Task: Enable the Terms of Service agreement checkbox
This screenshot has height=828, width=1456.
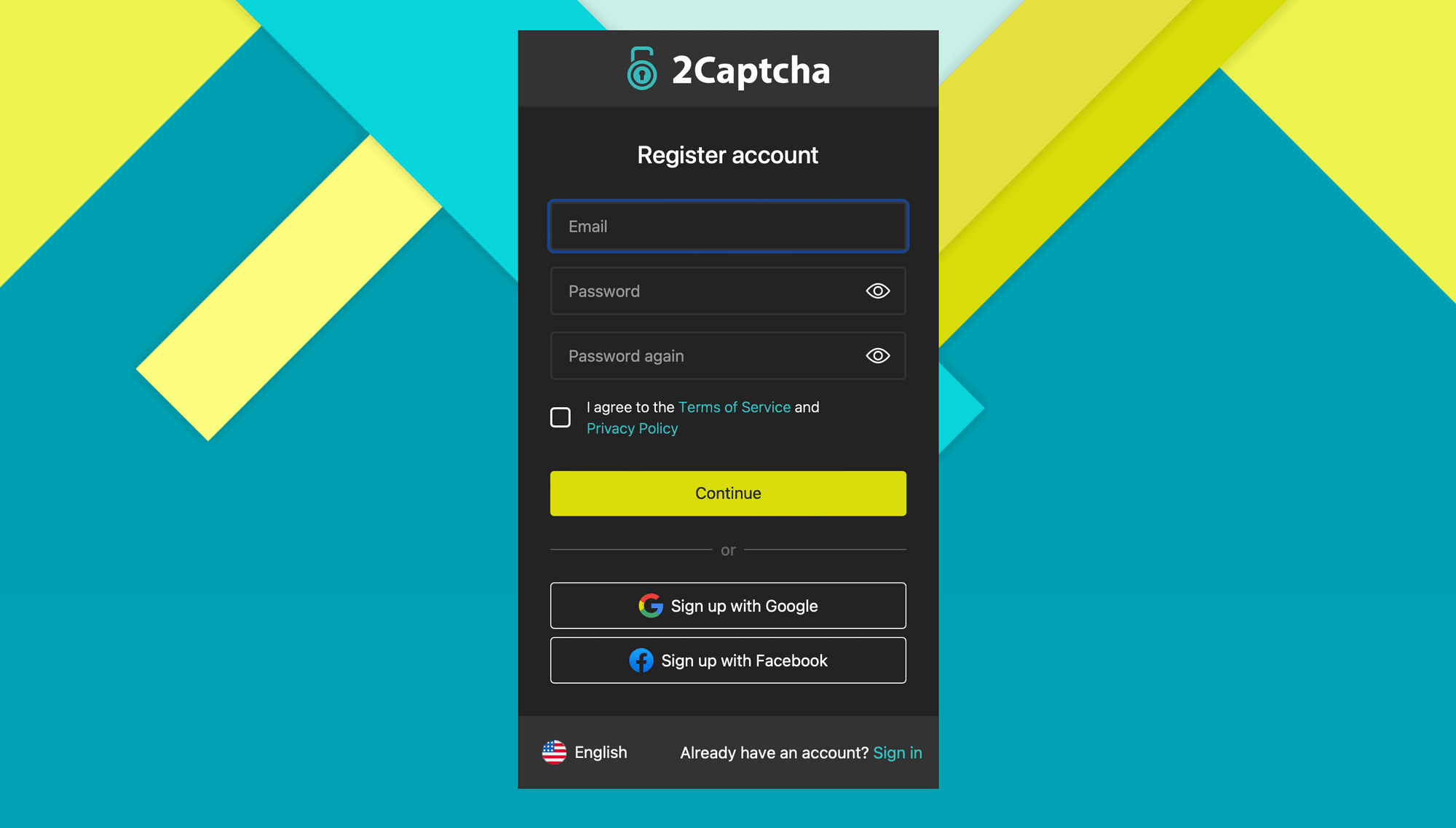Action: [x=560, y=417]
